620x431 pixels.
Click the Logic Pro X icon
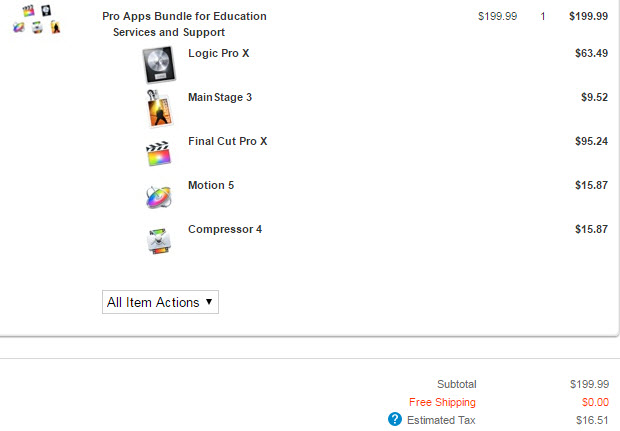(159, 65)
